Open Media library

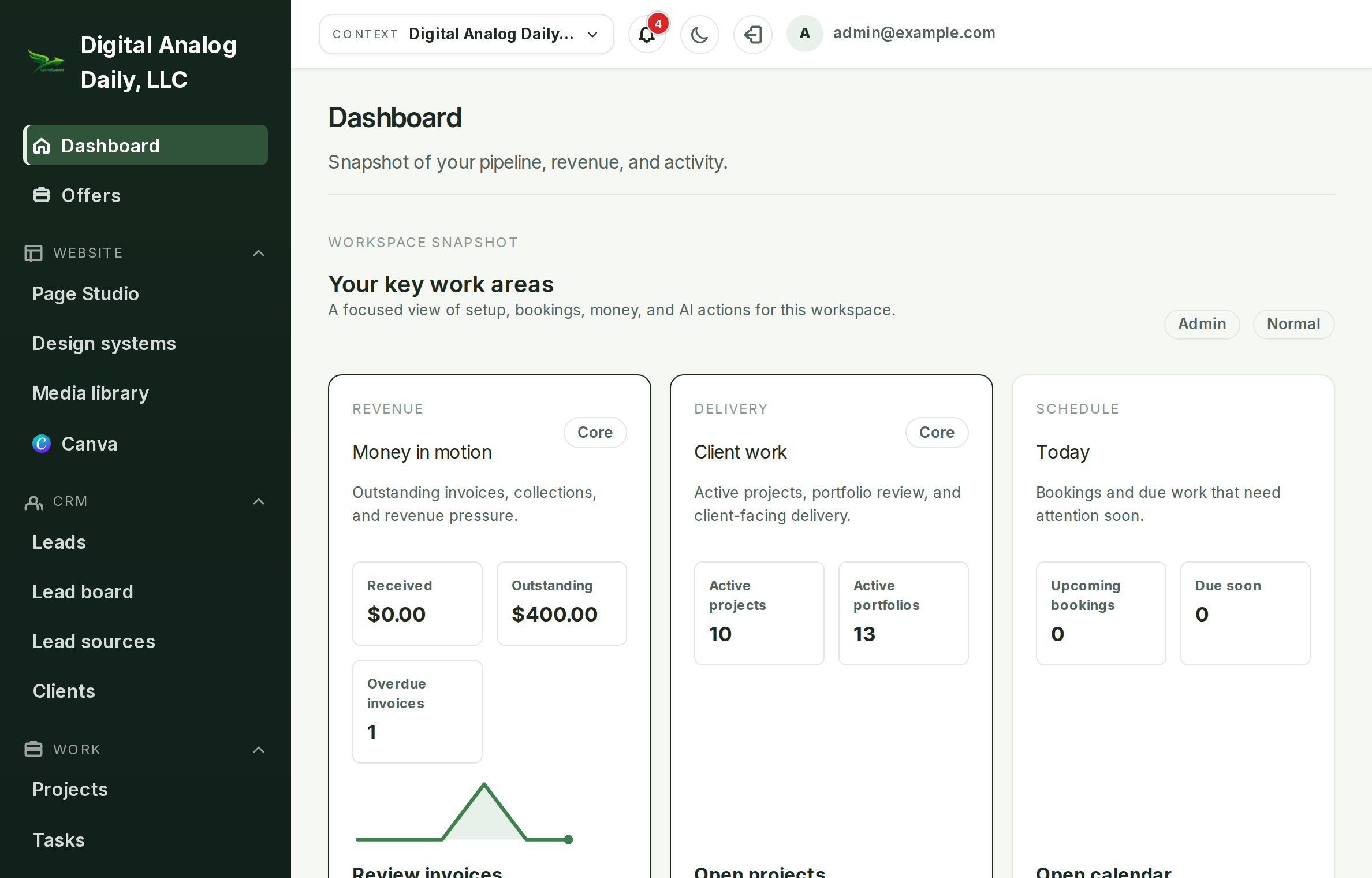(91, 393)
